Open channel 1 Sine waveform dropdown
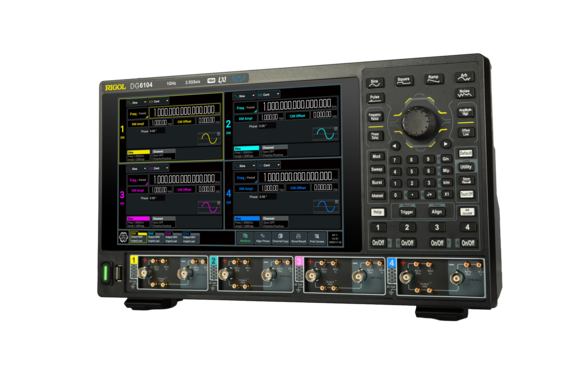Image resolution: width=580 pixels, height=387 pixels. (136, 102)
